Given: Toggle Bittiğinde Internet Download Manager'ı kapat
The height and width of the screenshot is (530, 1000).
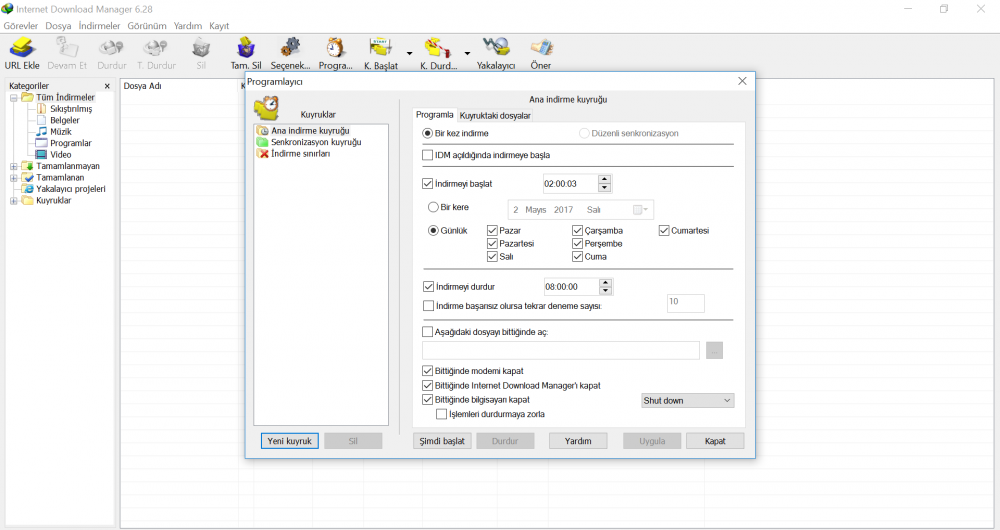Looking at the screenshot, I should [x=427, y=386].
